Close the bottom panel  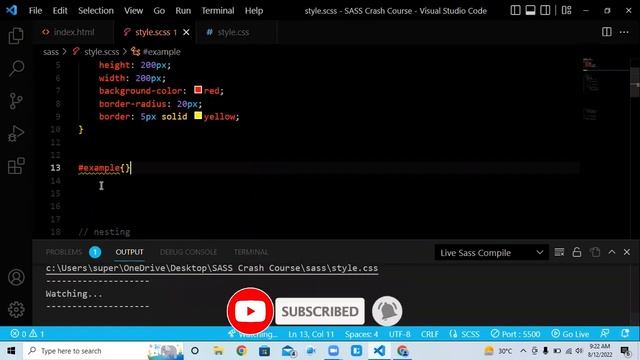627,252
